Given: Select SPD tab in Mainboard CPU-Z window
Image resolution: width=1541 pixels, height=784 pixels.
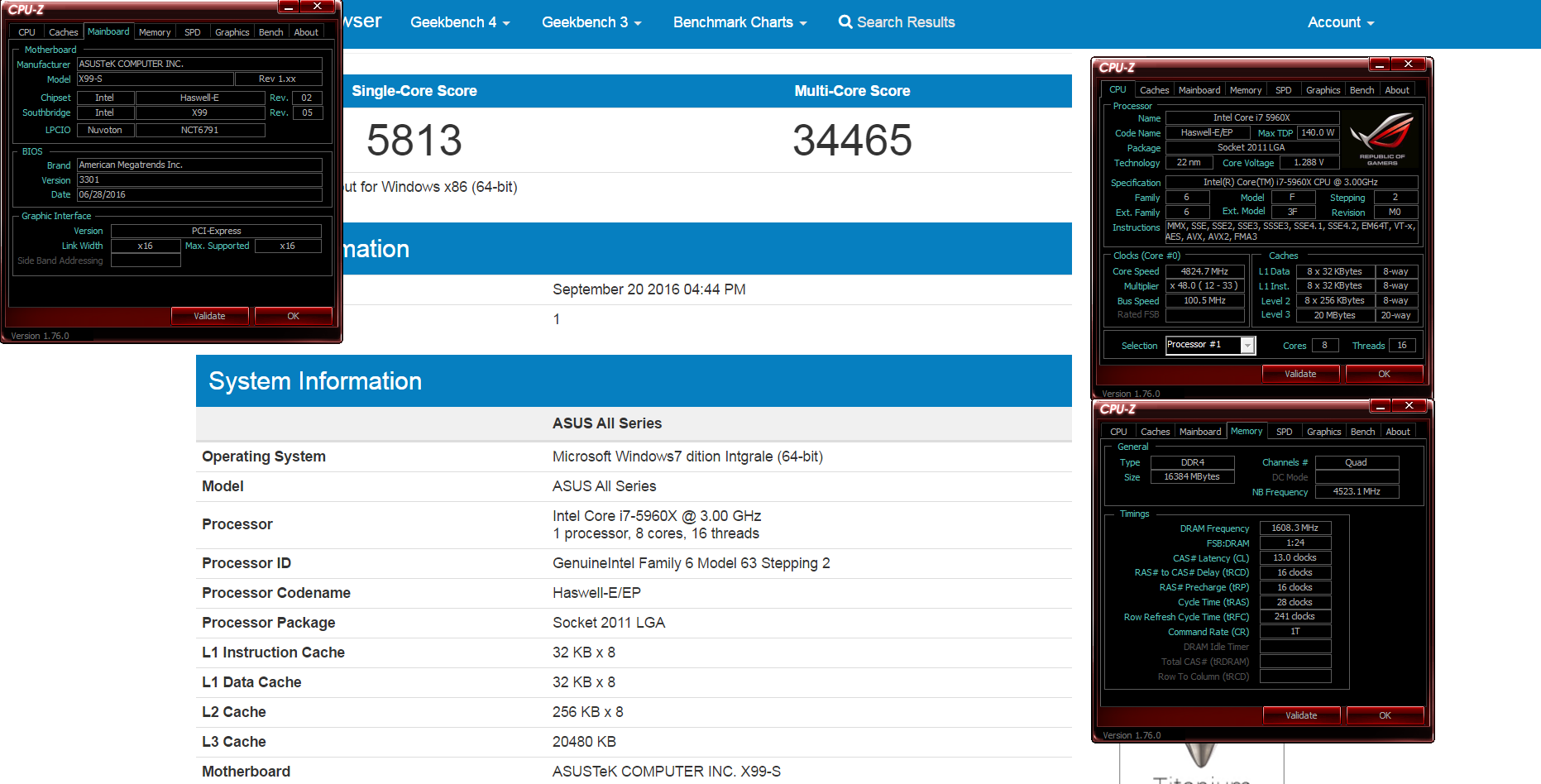Looking at the screenshot, I should coord(192,32).
